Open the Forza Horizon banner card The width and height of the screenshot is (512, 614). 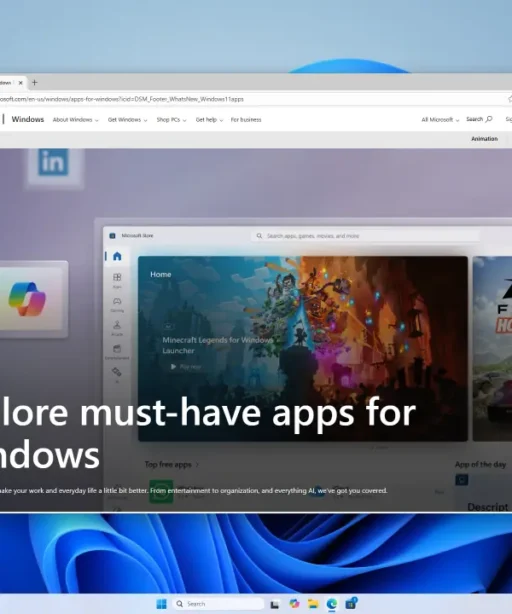coord(492,349)
